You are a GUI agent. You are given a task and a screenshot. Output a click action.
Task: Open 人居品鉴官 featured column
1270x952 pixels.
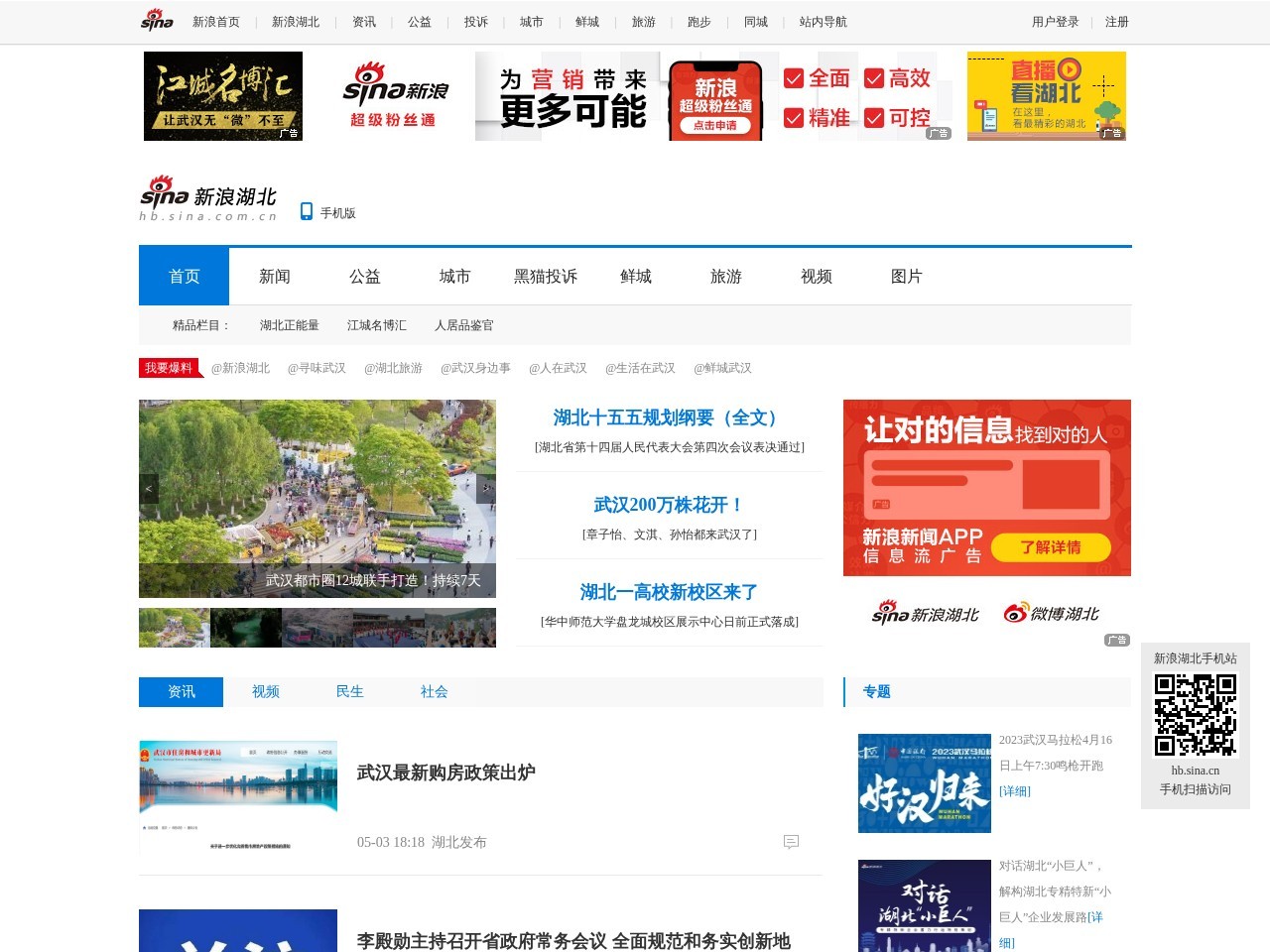(464, 325)
